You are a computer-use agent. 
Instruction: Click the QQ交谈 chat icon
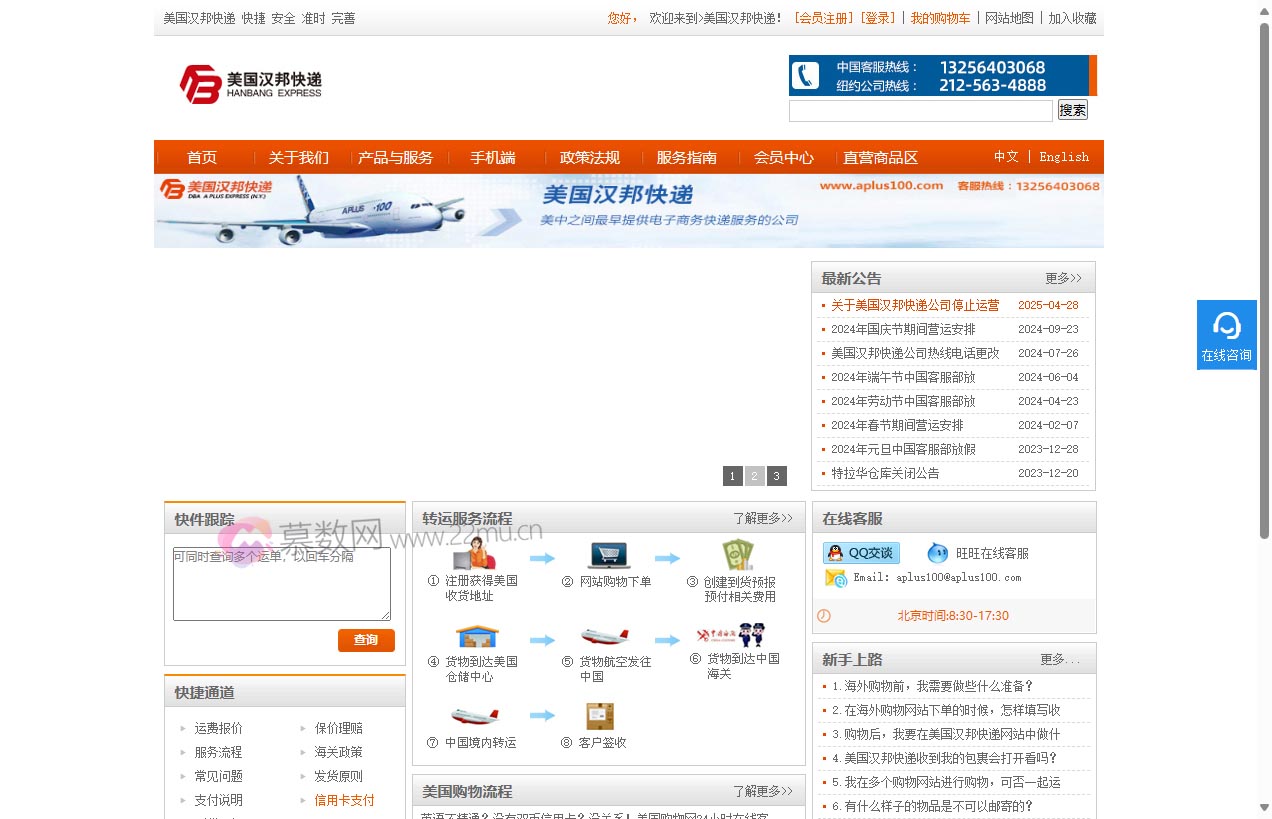[x=861, y=553]
